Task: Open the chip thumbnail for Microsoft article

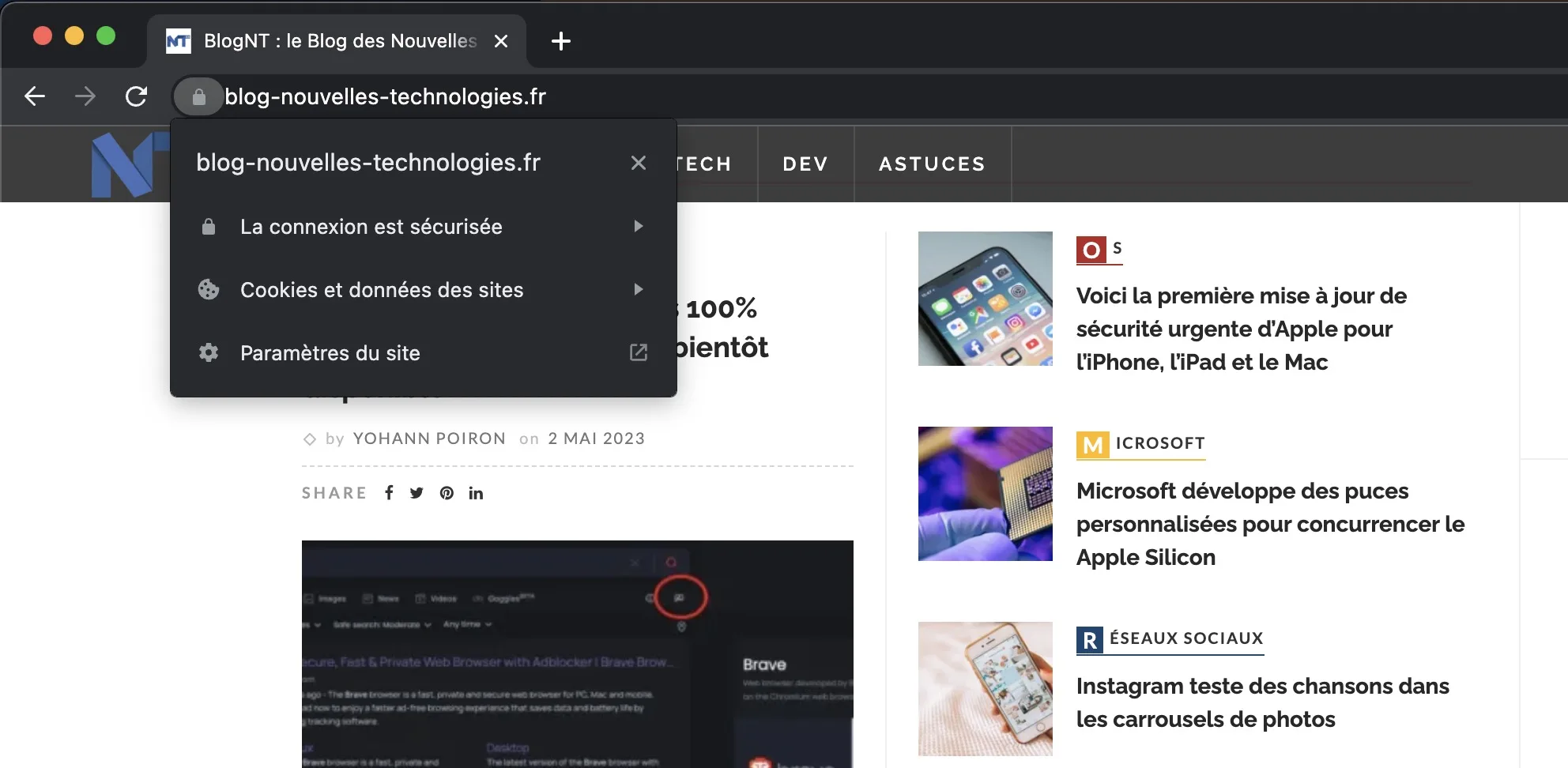Action: [986, 494]
